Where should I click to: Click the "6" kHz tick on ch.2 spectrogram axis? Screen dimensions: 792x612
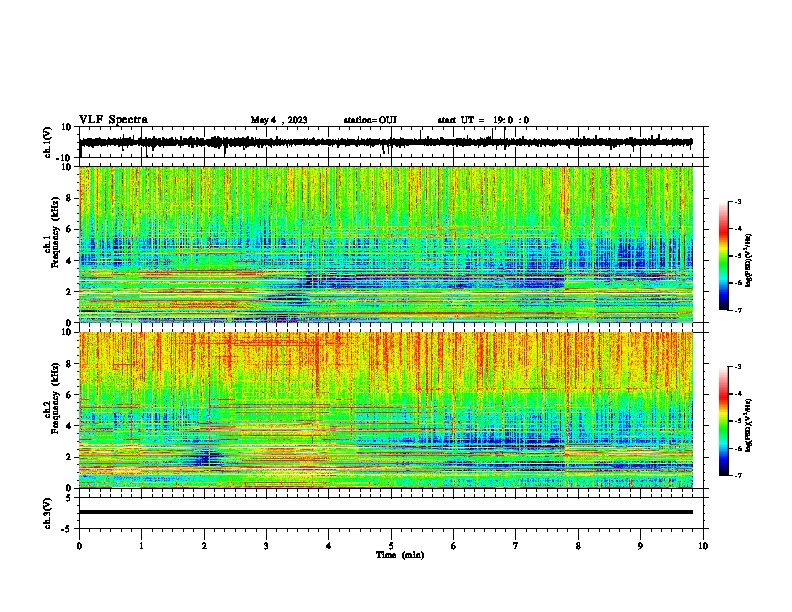70,395
